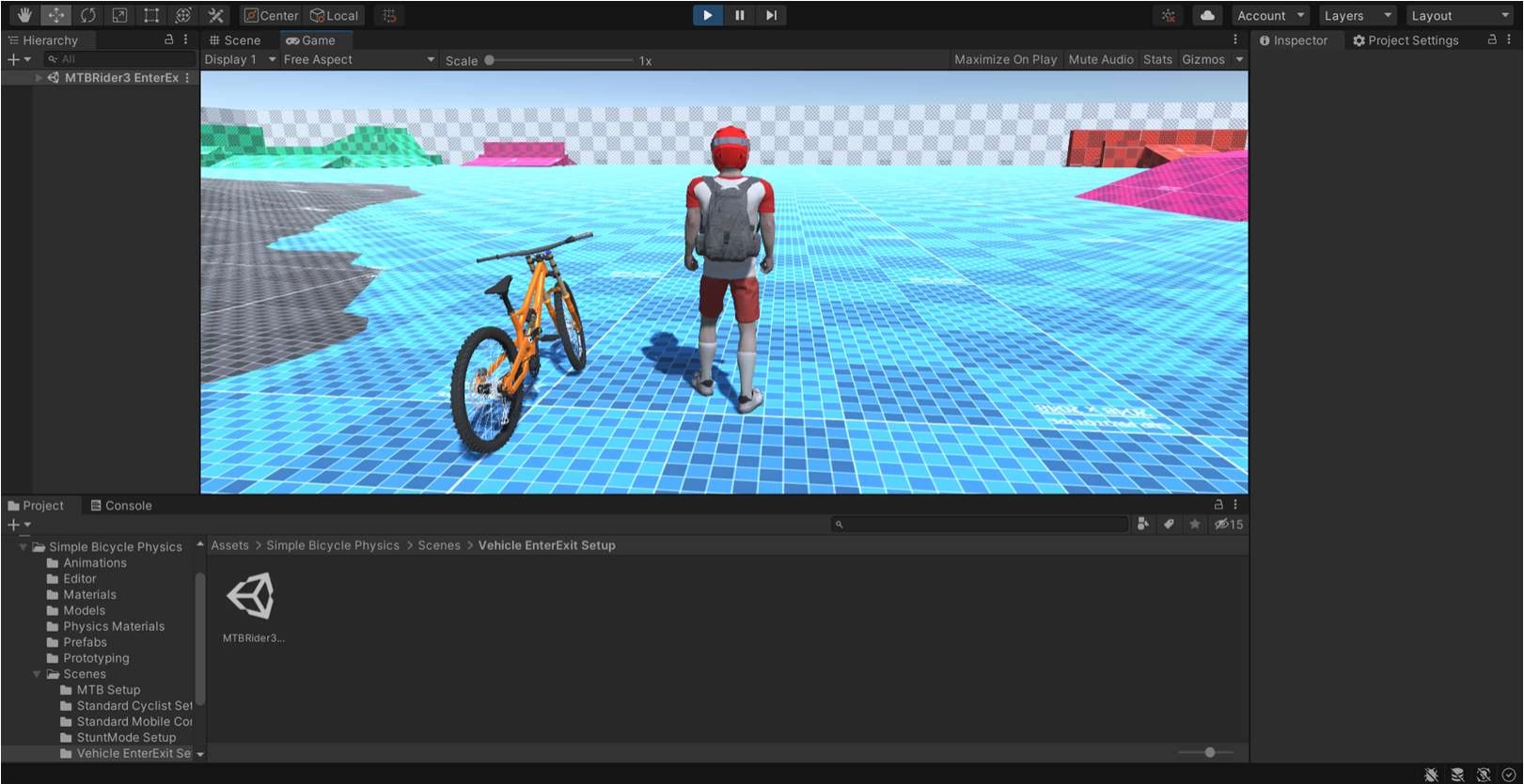Image resolution: width=1524 pixels, height=784 pixels.
Task: Open custom editor tools
Action: [x=215, y=15]
